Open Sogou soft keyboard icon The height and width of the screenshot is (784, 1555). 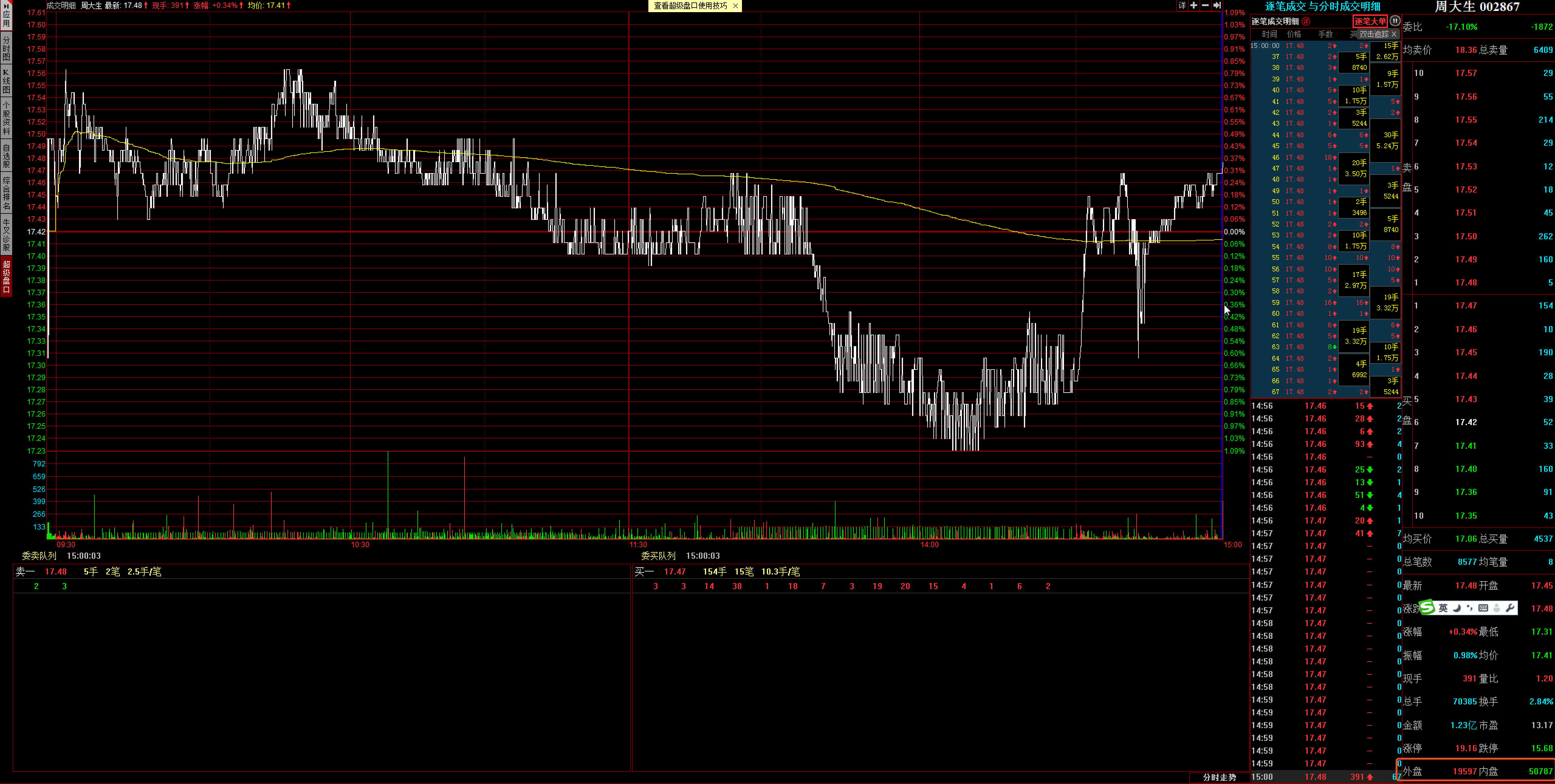point(1483,608)
